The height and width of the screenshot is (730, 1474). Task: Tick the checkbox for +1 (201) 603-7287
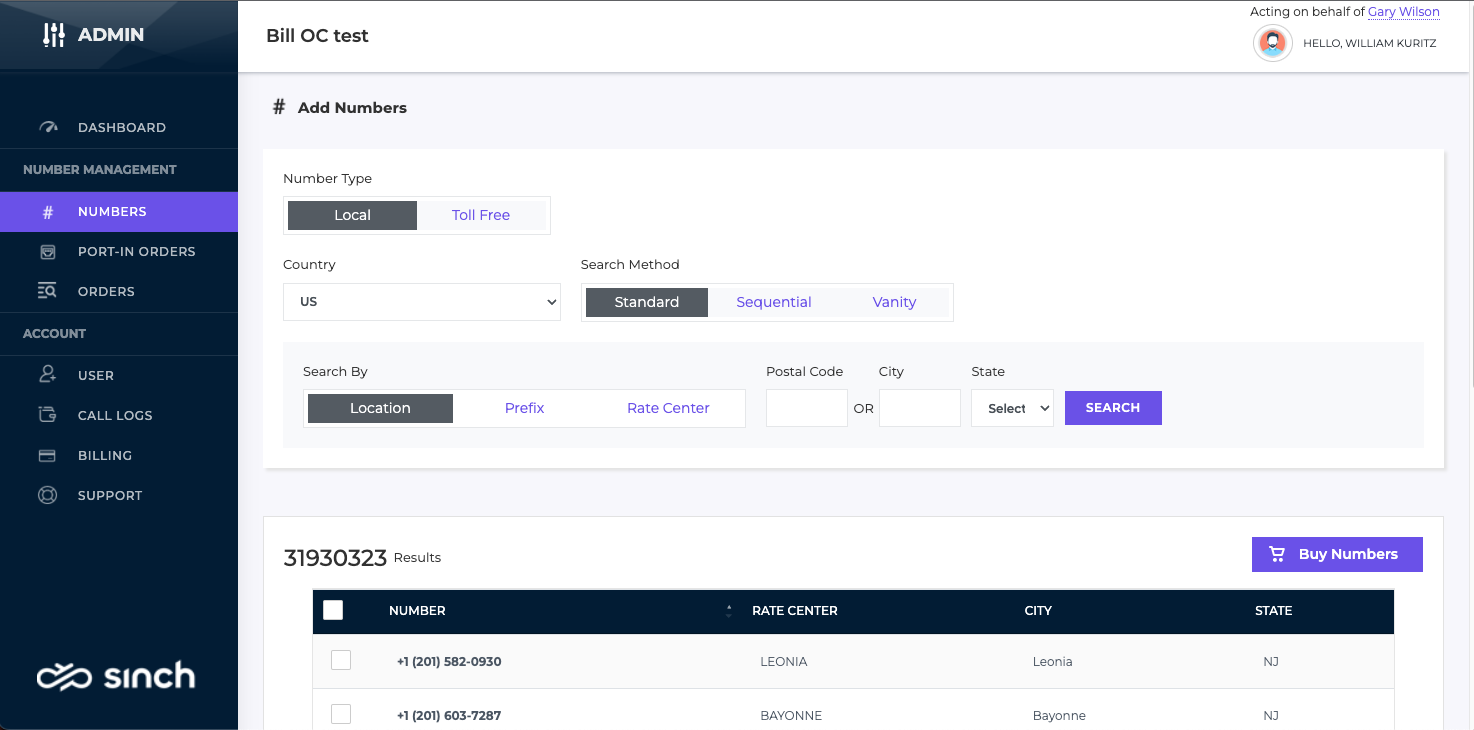pos(341,714)
